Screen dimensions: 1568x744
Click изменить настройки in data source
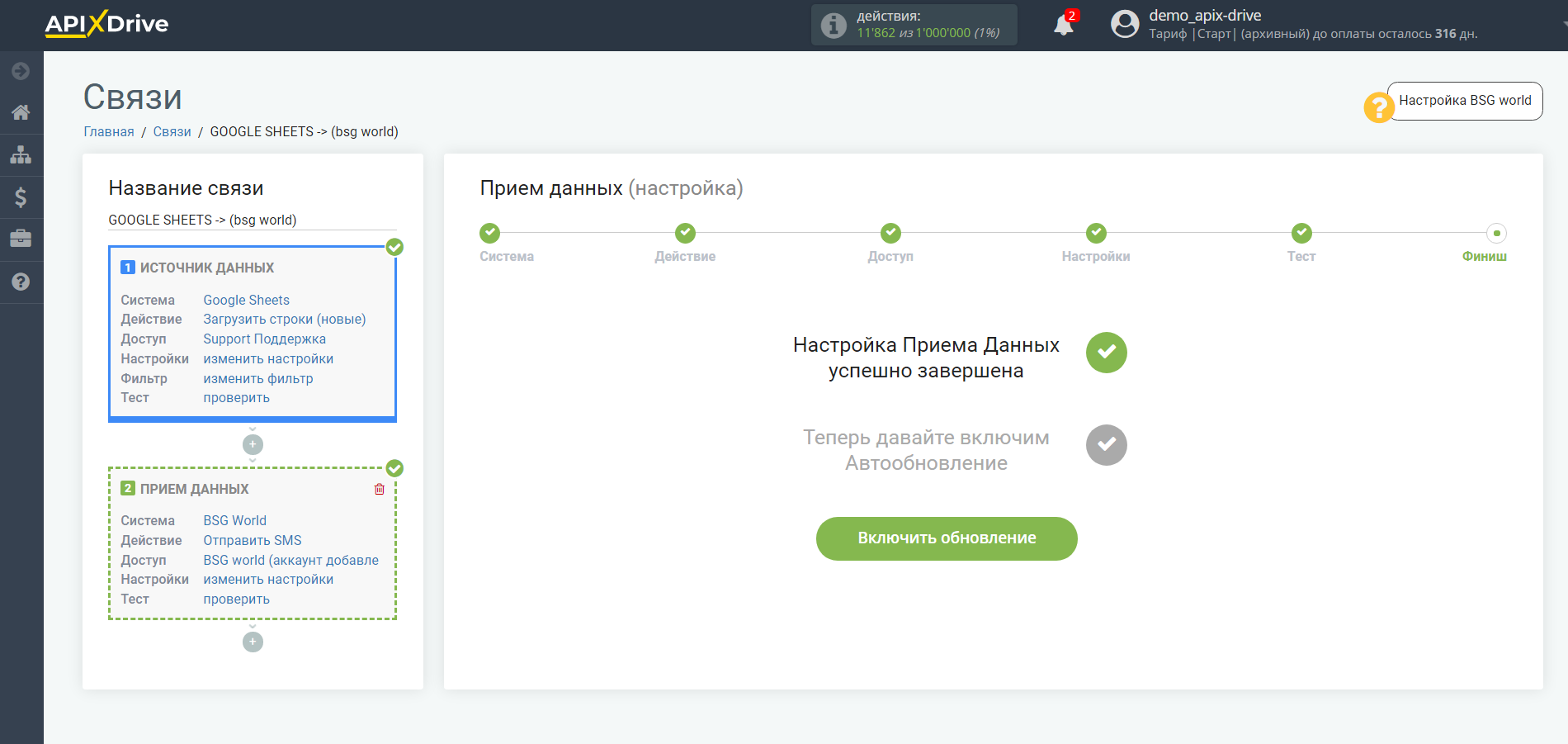268,359
